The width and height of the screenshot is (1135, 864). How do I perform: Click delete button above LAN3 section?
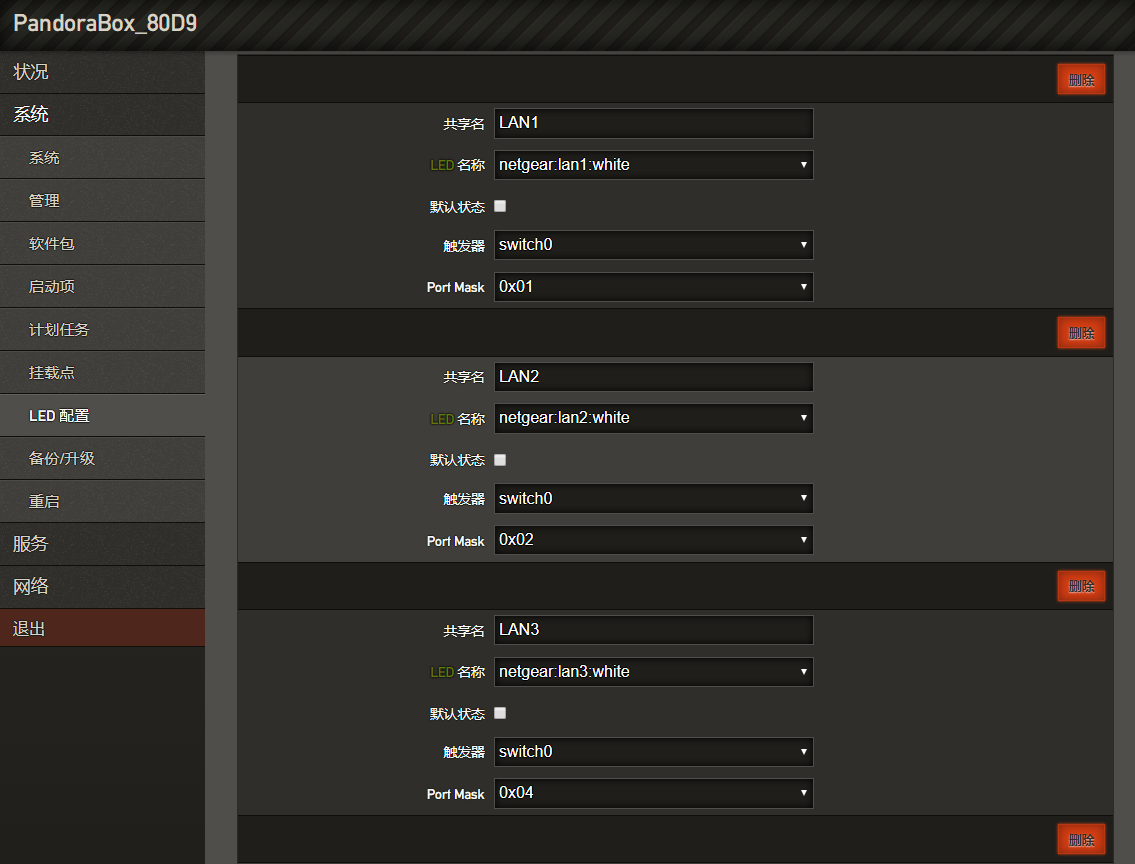click(x=1081, y=586)
